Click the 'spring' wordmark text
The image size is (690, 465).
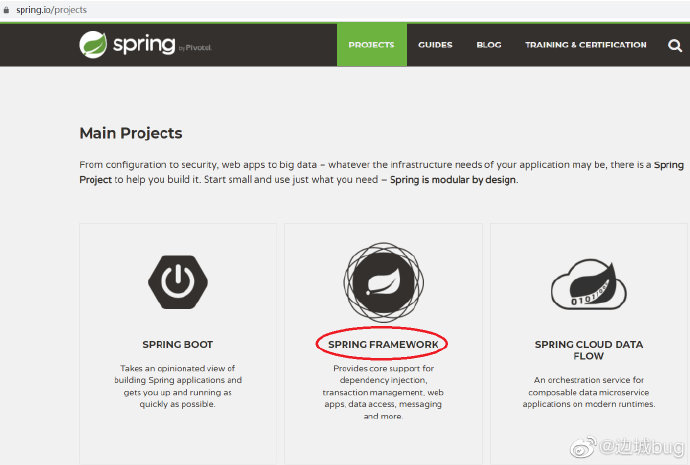[x=144, y=44]
